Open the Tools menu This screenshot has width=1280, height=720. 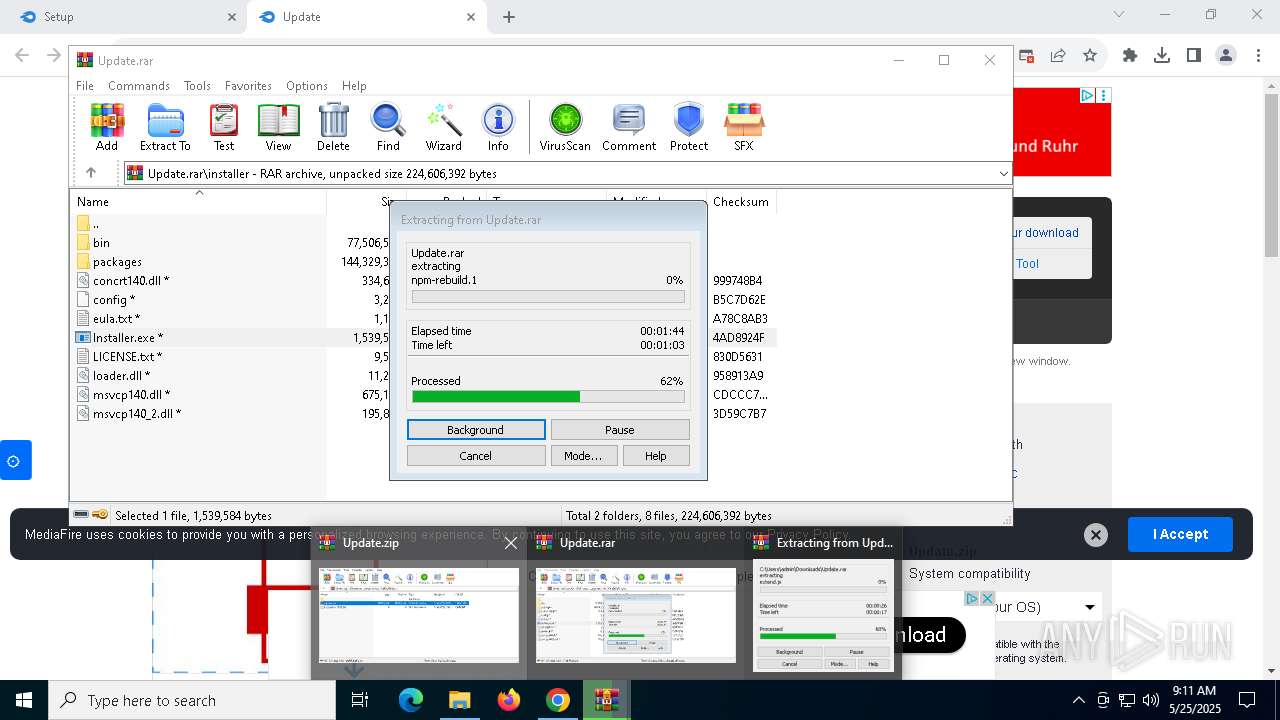click(x=197, y=86)
